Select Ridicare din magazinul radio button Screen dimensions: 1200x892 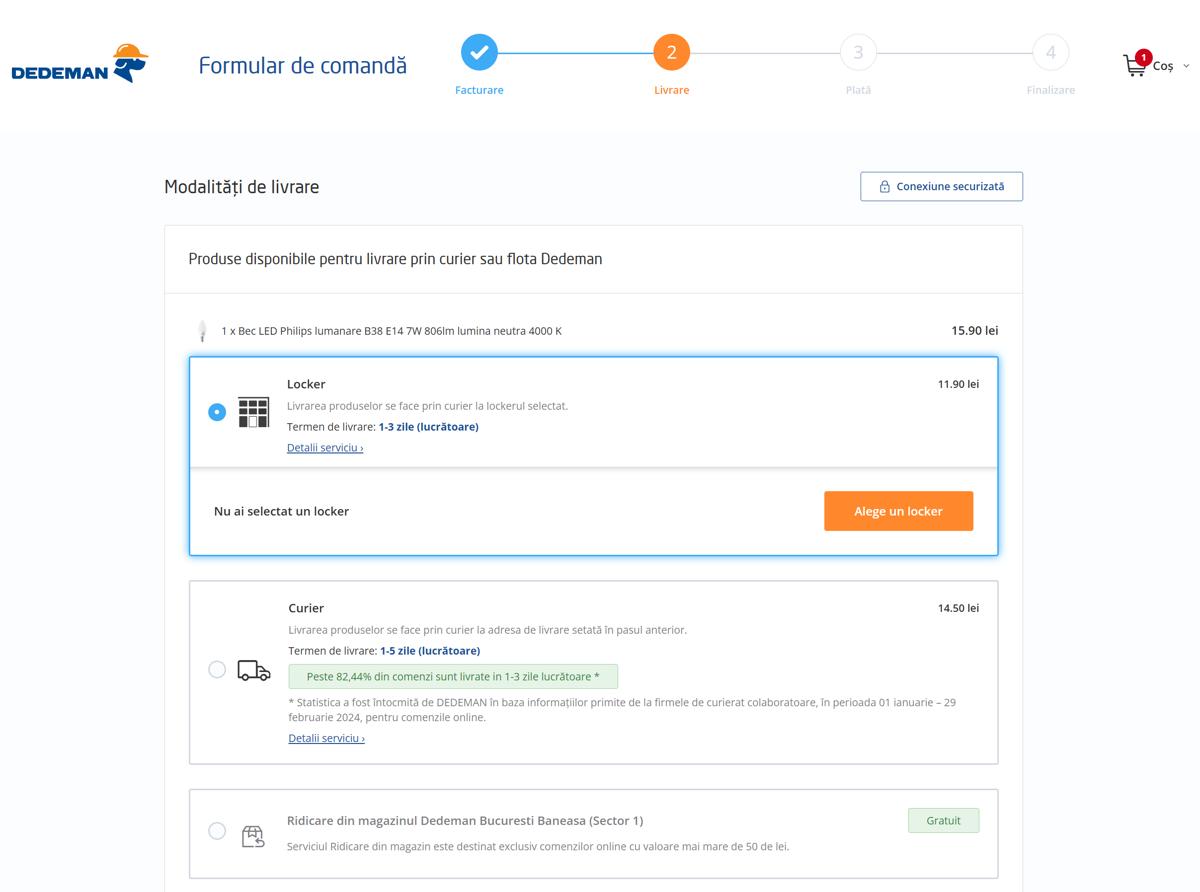217,831
